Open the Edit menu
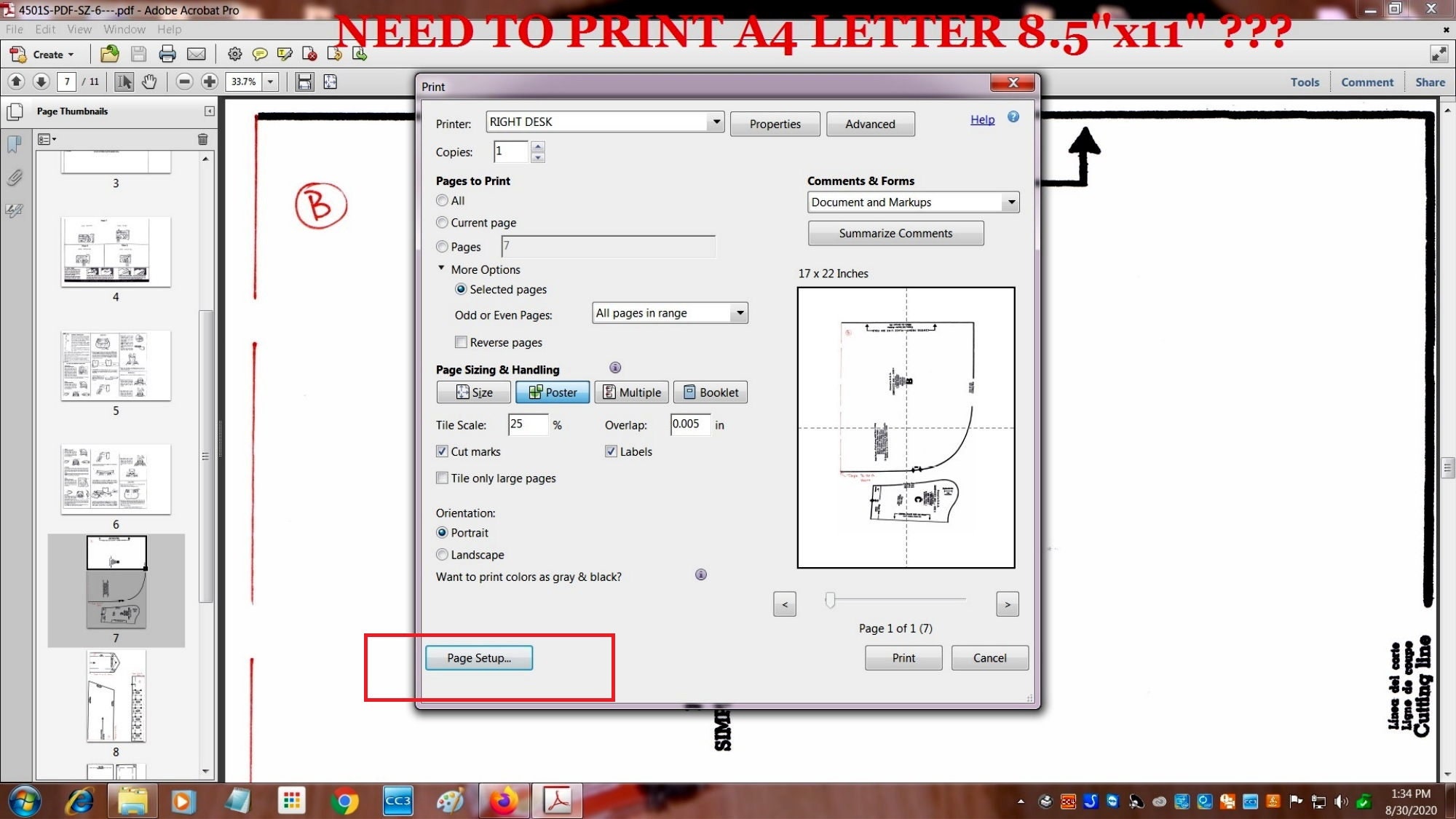This screenshot has width=1456, height=819. pyautogui.click(x=45, y=29)
